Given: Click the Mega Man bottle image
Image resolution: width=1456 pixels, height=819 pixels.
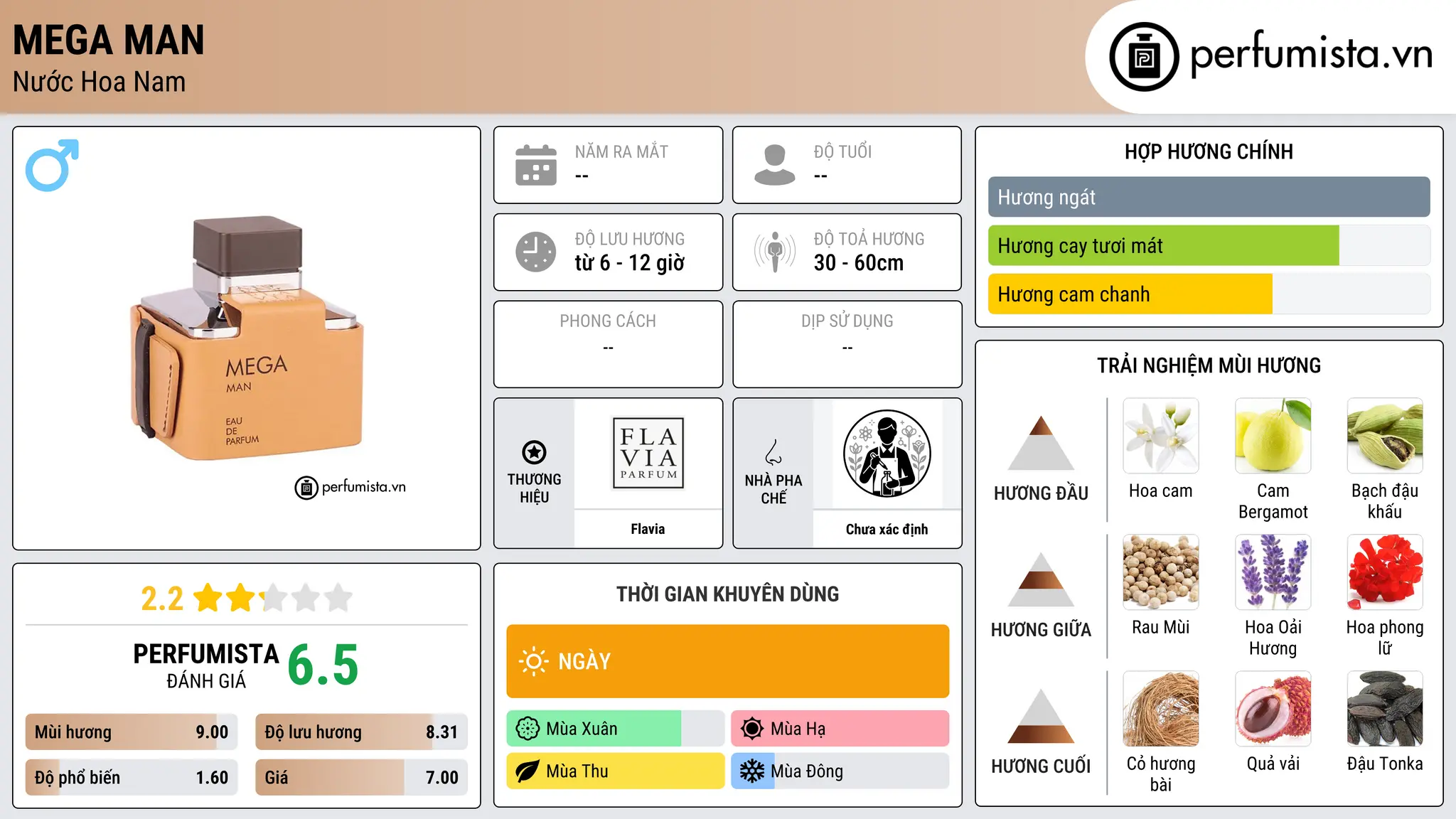Looking at the screenshot, I should pyautogui.click(x=246, y=338).
